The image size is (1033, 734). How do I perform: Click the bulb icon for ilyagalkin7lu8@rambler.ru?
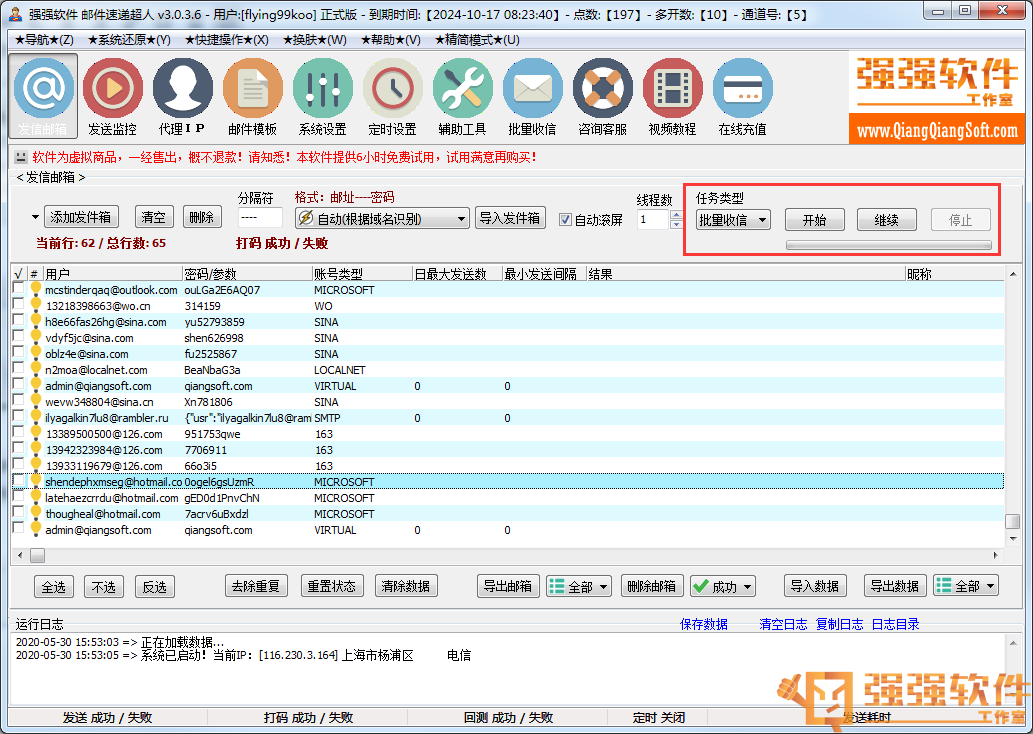pos(36,417)
